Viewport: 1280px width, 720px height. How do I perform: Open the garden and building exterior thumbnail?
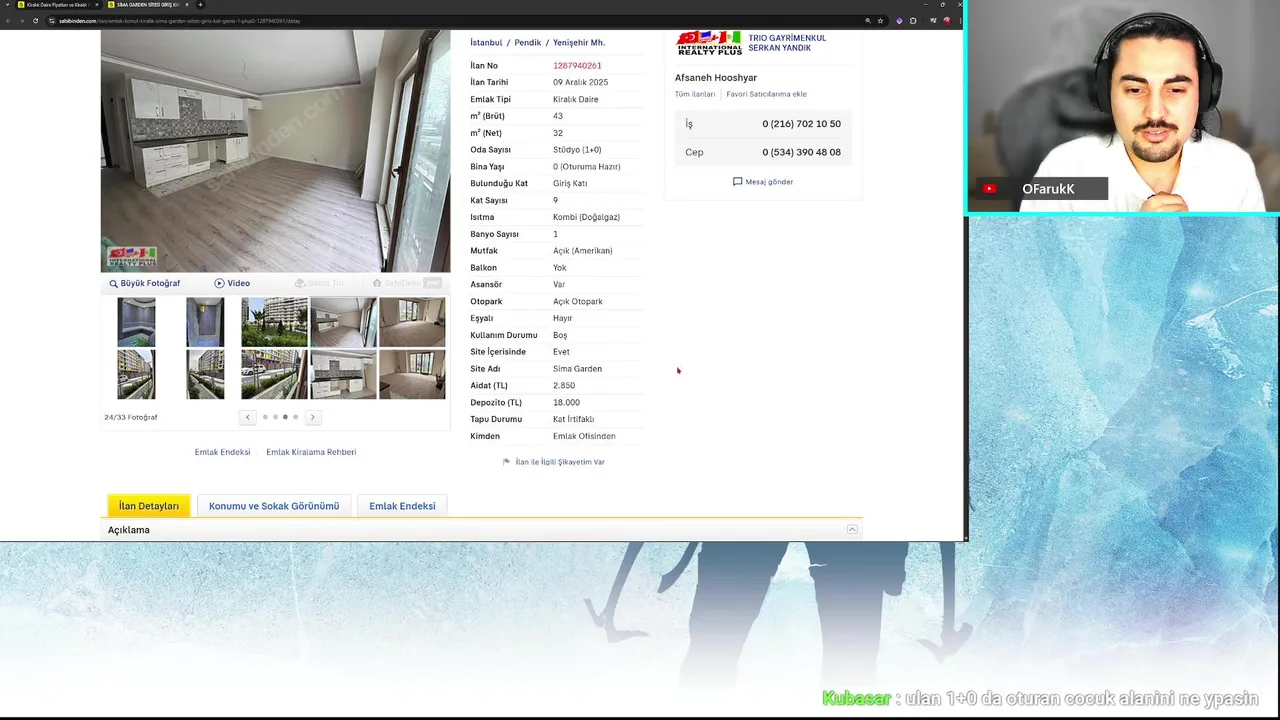(x=274, y=322)
